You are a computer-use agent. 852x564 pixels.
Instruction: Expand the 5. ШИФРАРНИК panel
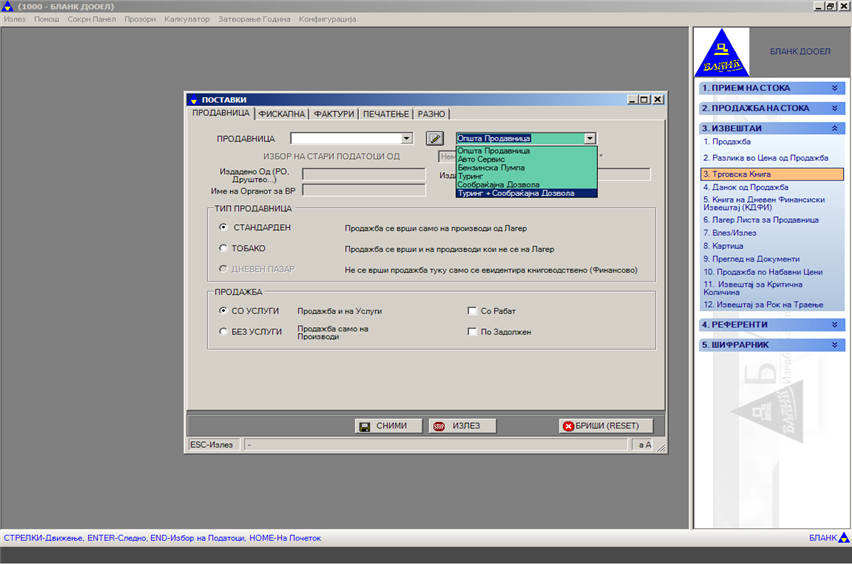tap(833, 345)
